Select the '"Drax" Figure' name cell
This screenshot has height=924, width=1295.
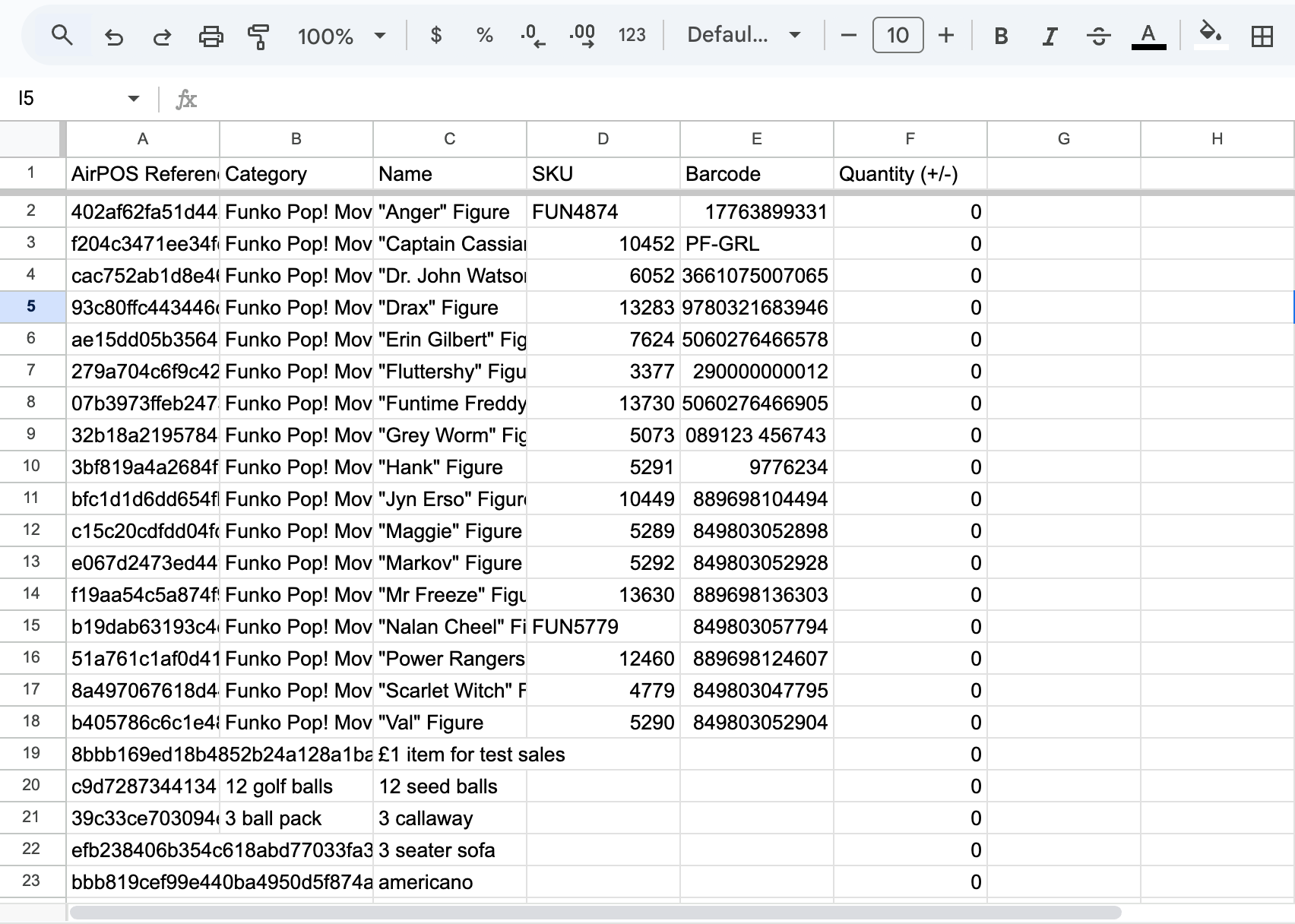coord(450,308)
